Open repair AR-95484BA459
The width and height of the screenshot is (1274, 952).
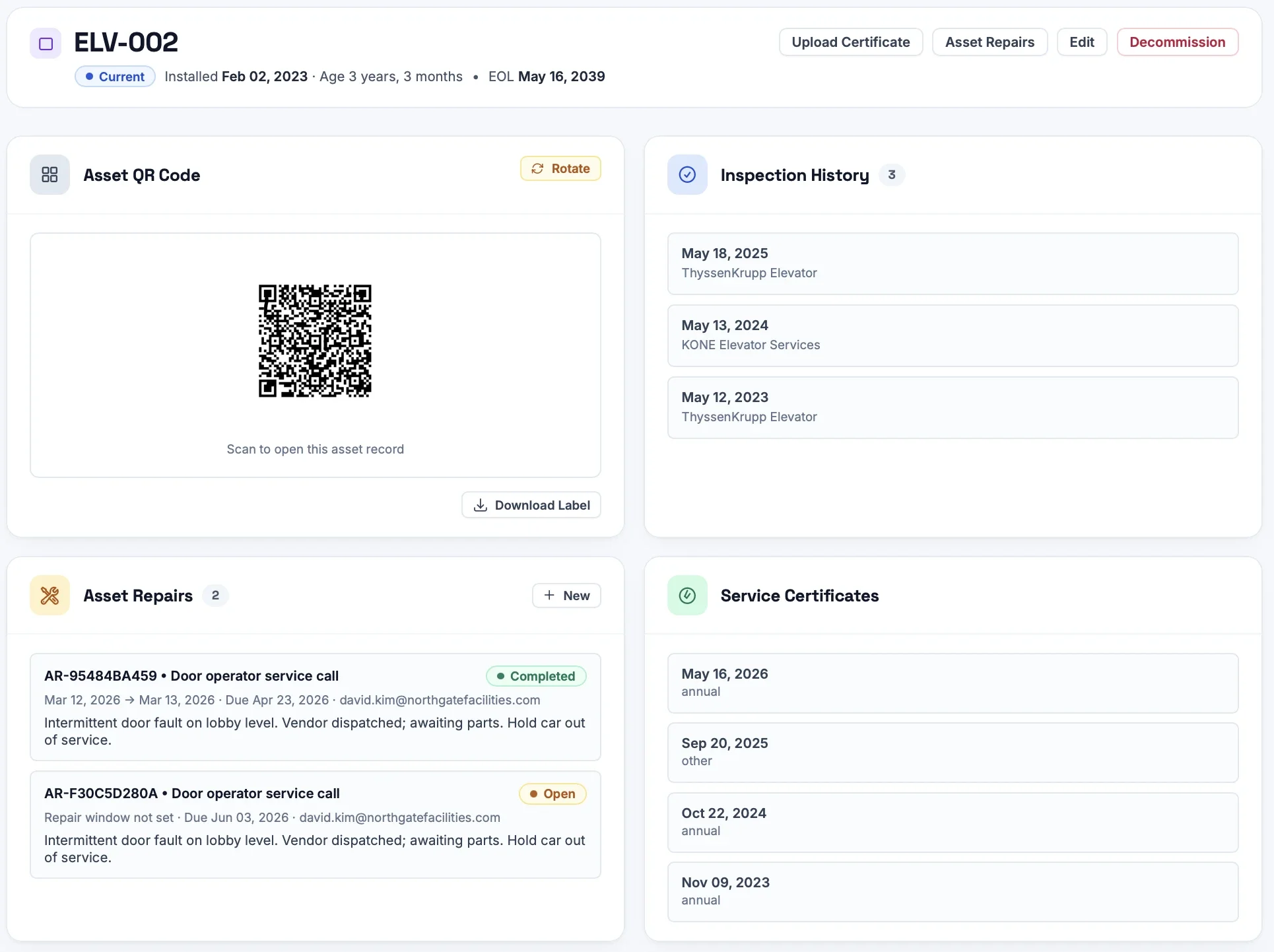[x=315, y=707]
